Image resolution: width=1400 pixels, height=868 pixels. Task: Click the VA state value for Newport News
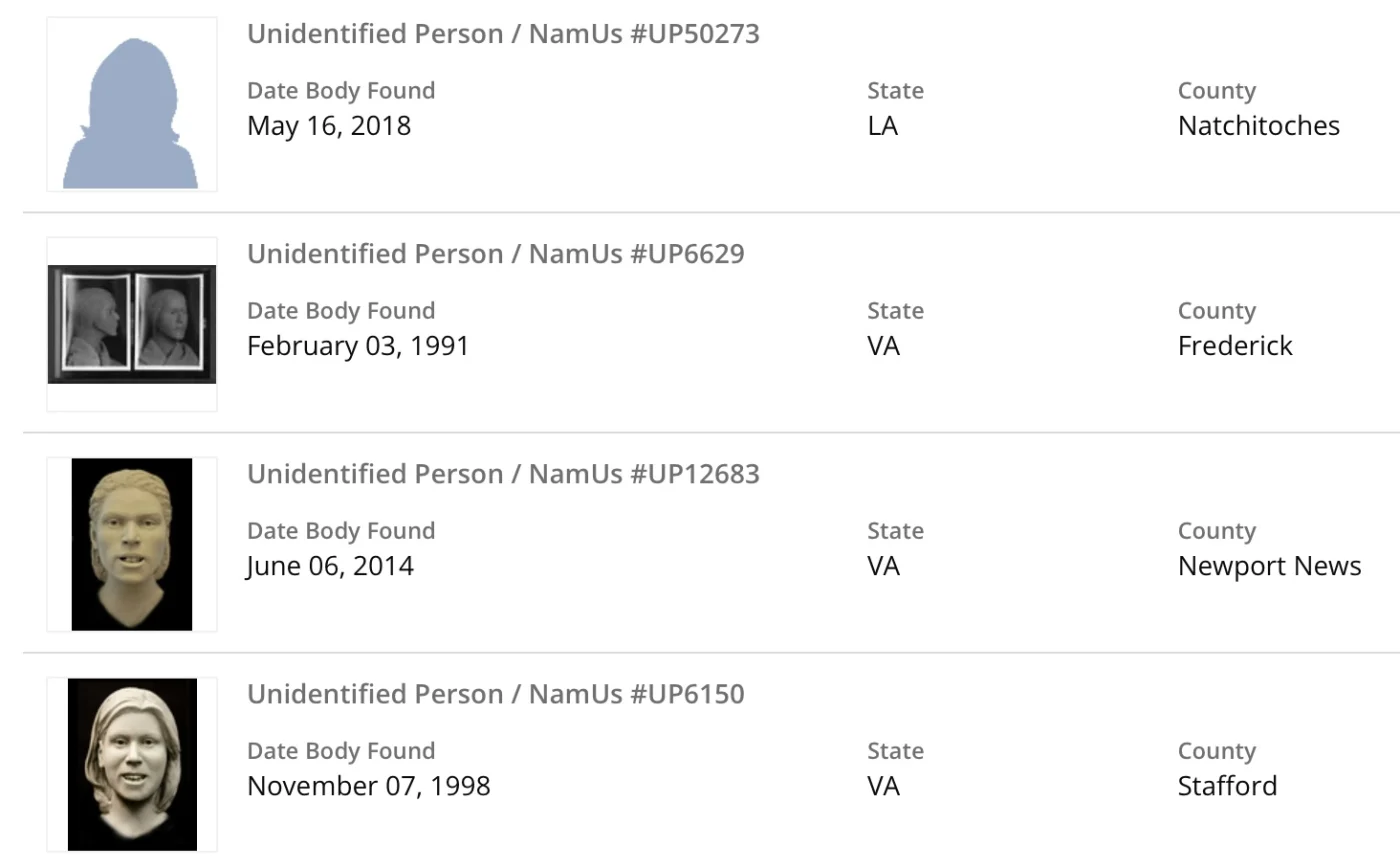(884, 566)
